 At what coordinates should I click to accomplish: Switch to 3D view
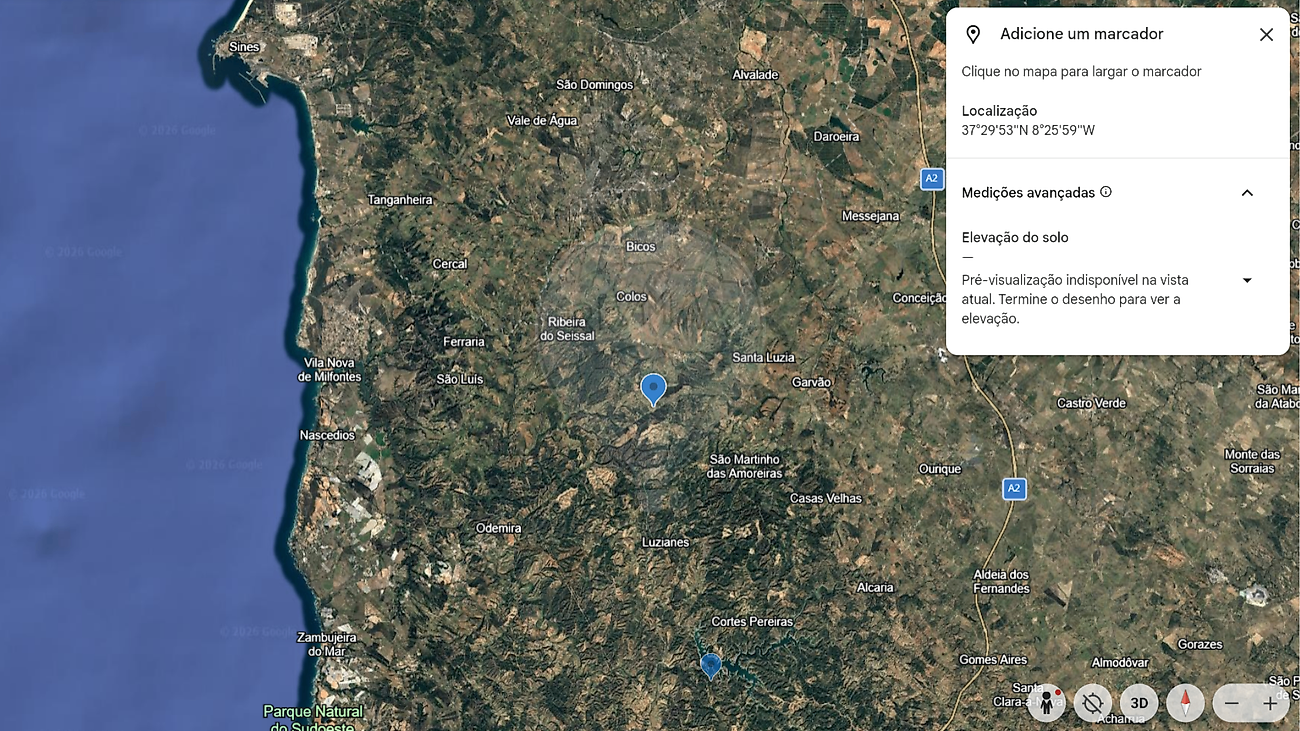click(x=1139, y=703)
